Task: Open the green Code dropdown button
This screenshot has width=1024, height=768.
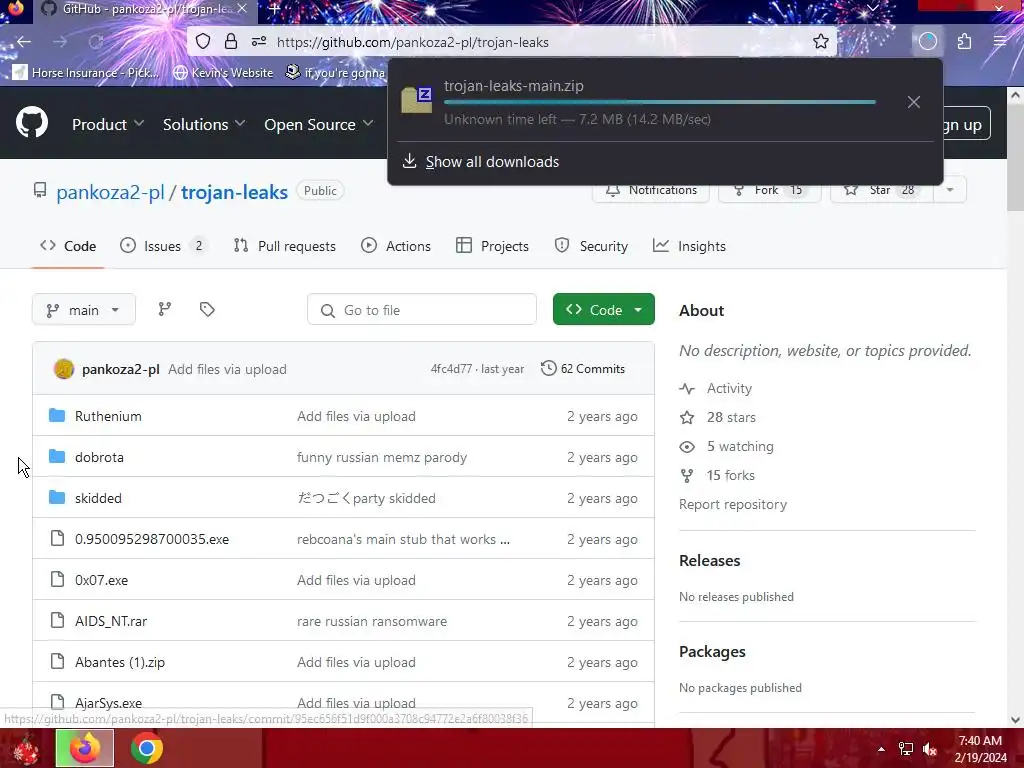Action: pyautogui.click(x=603, y=310)
